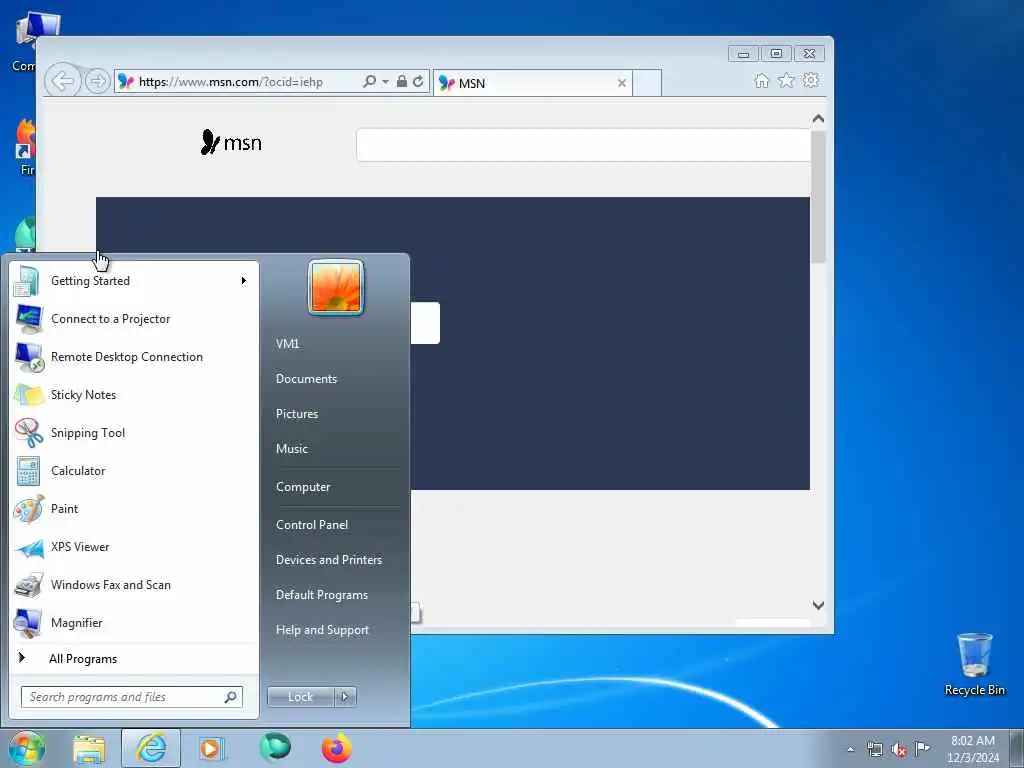Click the search magnifier icon in Start menu
The image size is (1024, 768).
coord(230,697)
